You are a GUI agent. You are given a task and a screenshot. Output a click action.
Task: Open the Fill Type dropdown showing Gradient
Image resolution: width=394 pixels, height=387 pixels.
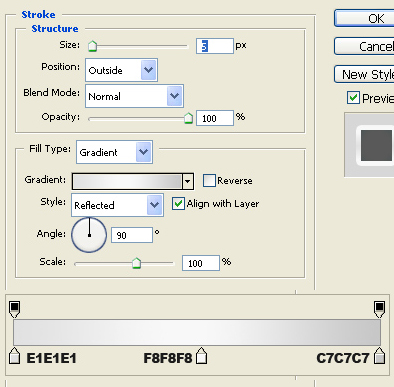tap(114, 152)
